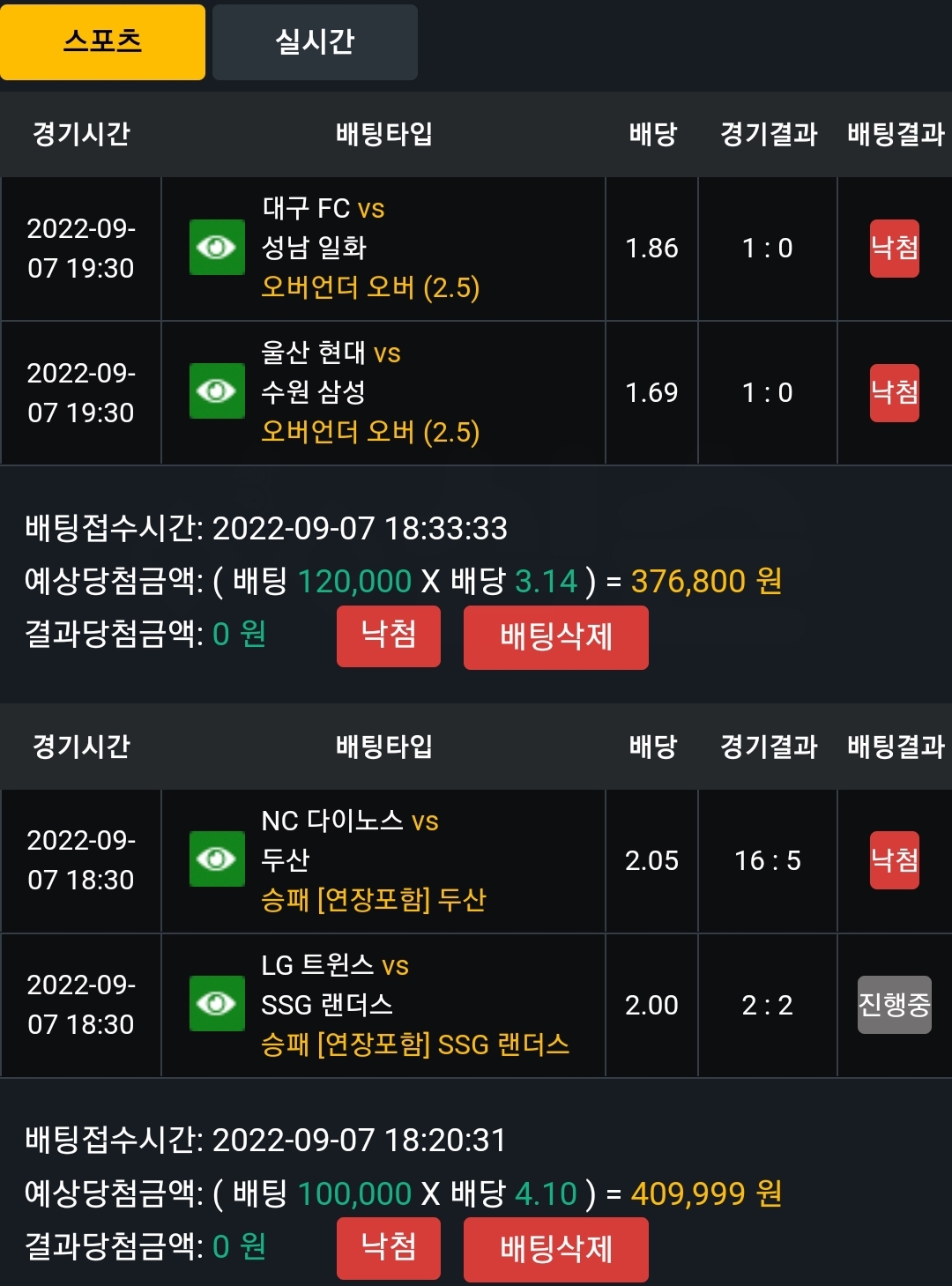Select 낙첨 badge for 울산 현대 row
The width and height of the screenshot is (952, 1286).
(895, 392)
